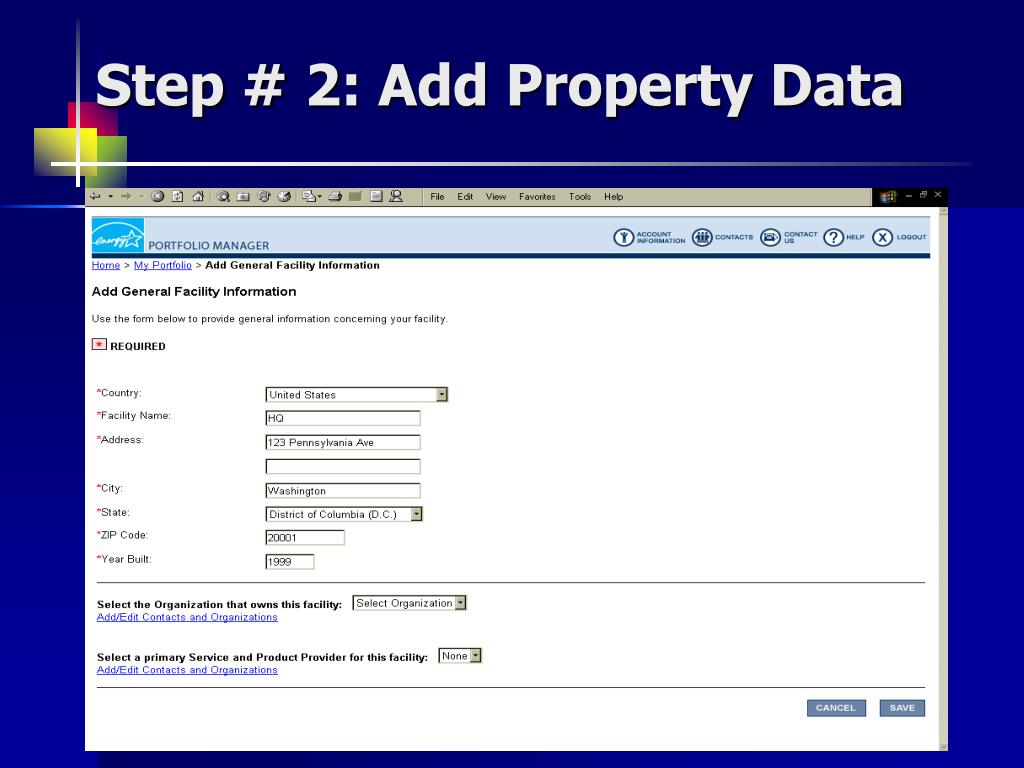Click the page vertical scrollbar
The height and width of the screenshot is (768, 1024).
tap(943, 479)
